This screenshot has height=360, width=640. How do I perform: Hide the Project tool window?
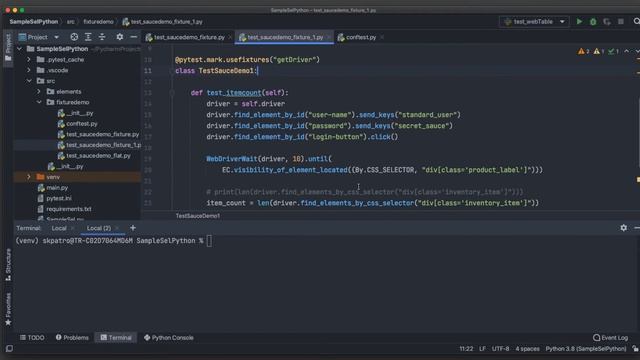tap(133, 37)
